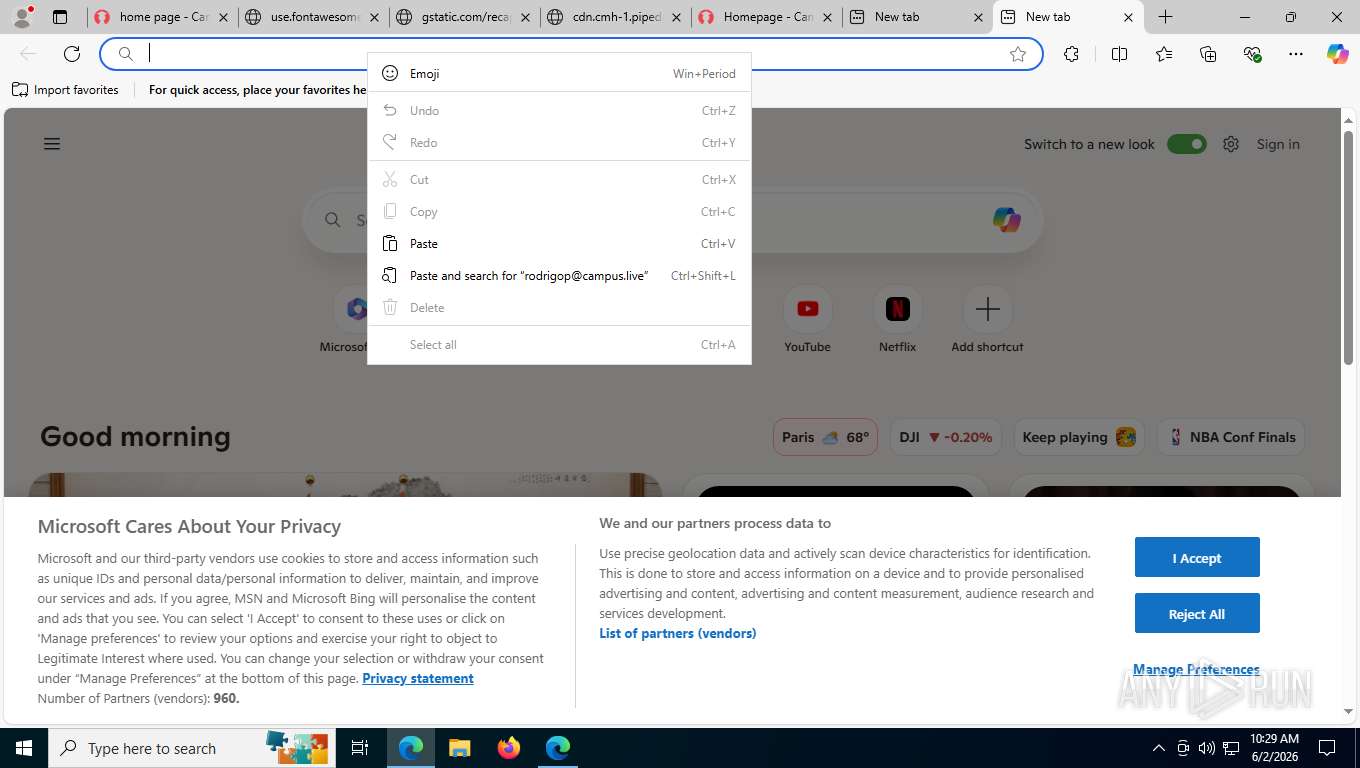1360x768 pixels.
Task: Launch the Copilot icon in toolbar
Action: [x=1337, y=54]
